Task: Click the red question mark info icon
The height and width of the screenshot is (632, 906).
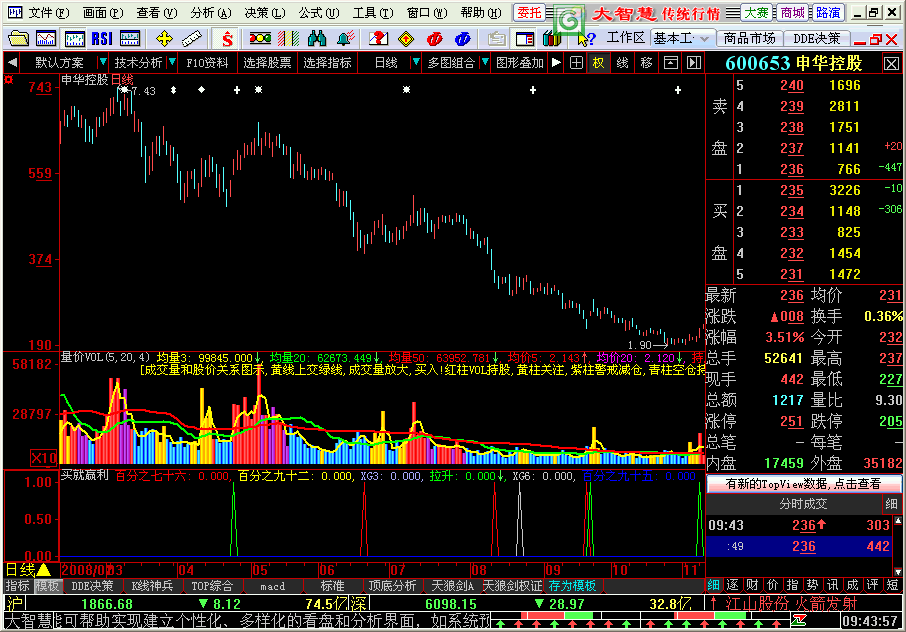Action: point(378,39)
